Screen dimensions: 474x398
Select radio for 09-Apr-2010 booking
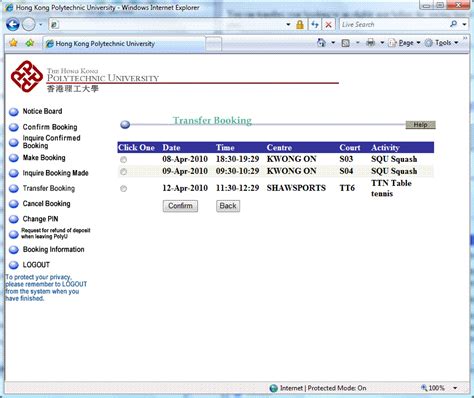pos(123,172)
